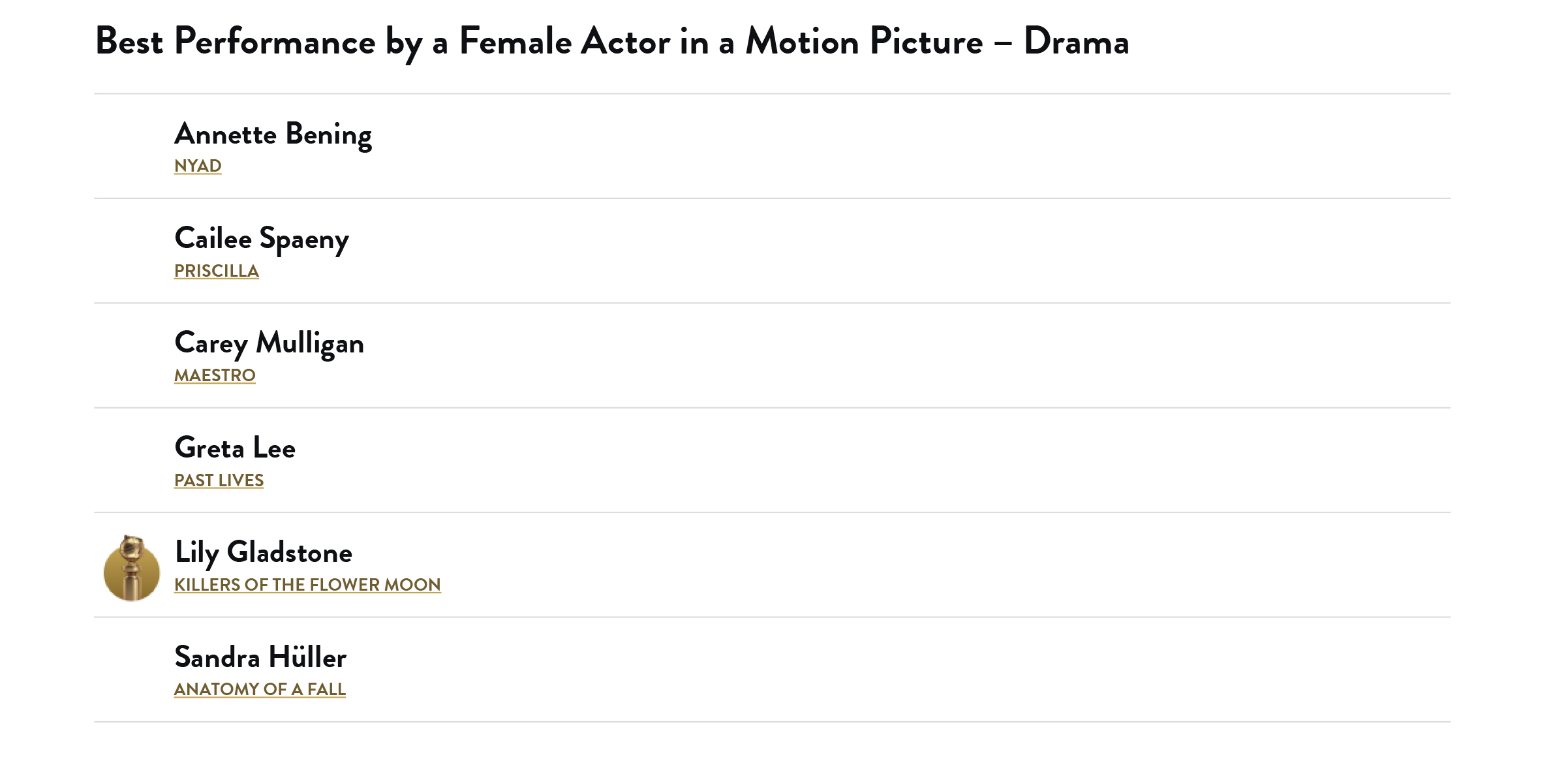The height and width of the screenshot is (778, 1568).
Task: Select the Greta Lee nominee name
Action: point(235,448)
